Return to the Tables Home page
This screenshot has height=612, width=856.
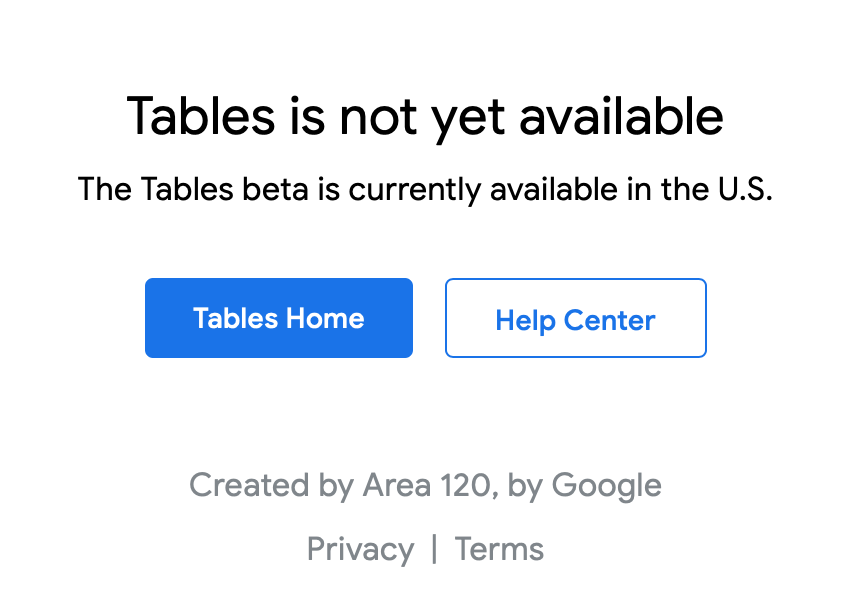pos(278,318)
